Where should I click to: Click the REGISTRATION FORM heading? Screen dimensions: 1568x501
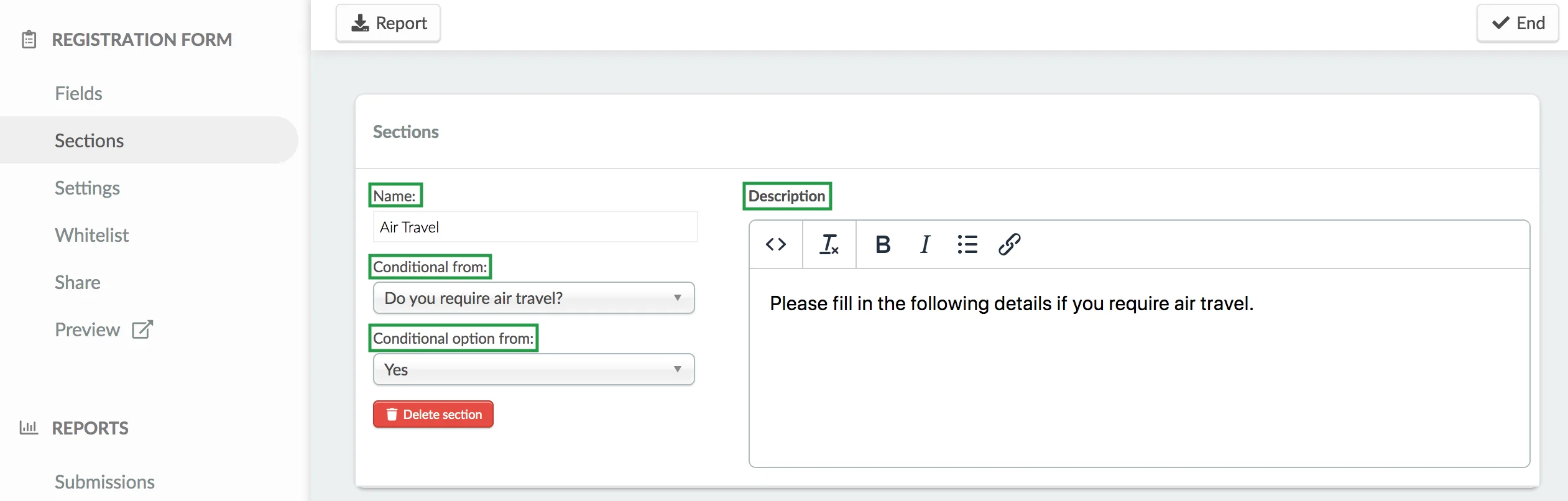click(142, 40)
